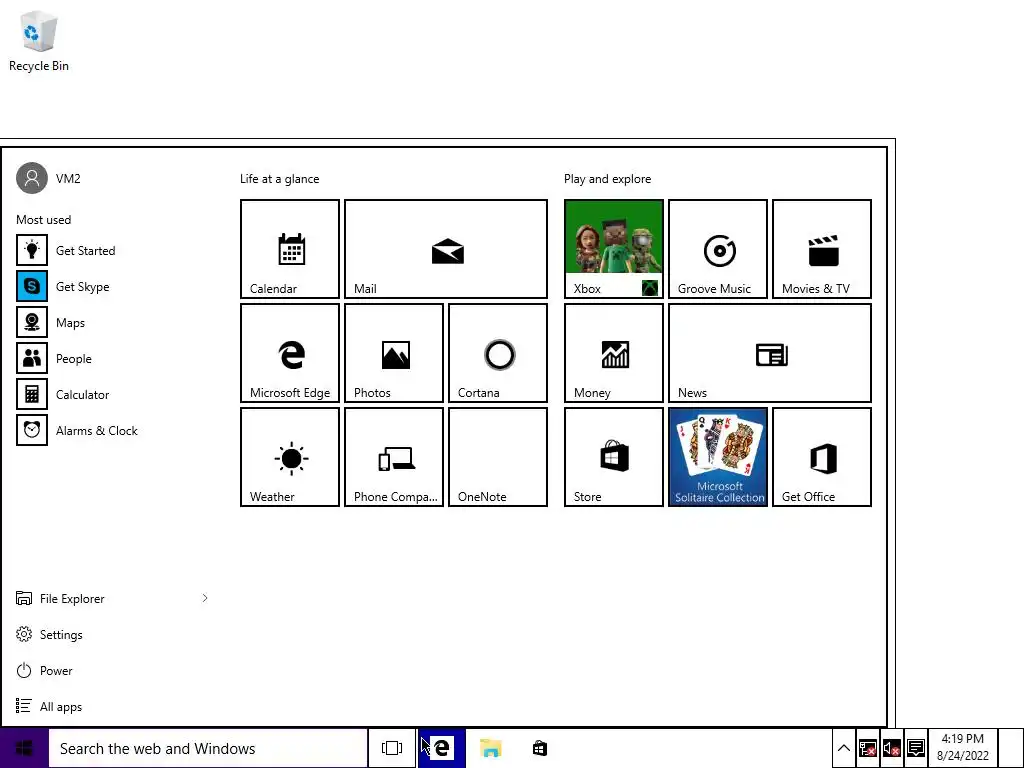
Task: Click the Windows Start button
Action: coord(24,748)
